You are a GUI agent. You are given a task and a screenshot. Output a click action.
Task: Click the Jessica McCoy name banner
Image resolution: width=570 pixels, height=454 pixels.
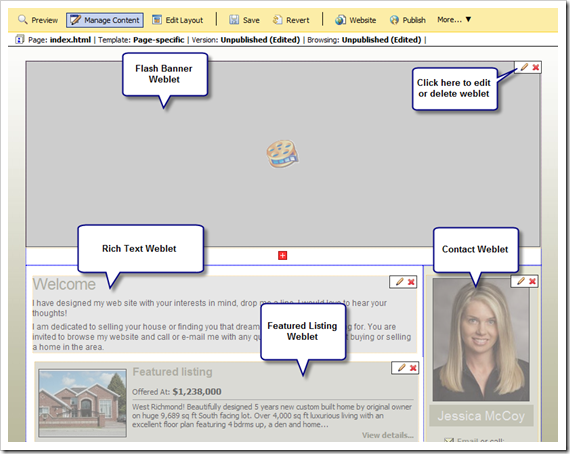[x=481, y=416]
